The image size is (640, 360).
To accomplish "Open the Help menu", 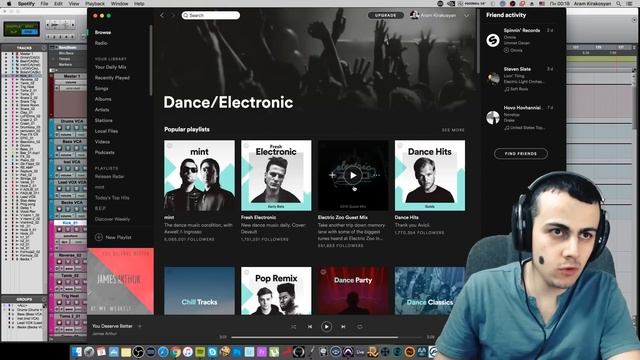I will (139, 4).
